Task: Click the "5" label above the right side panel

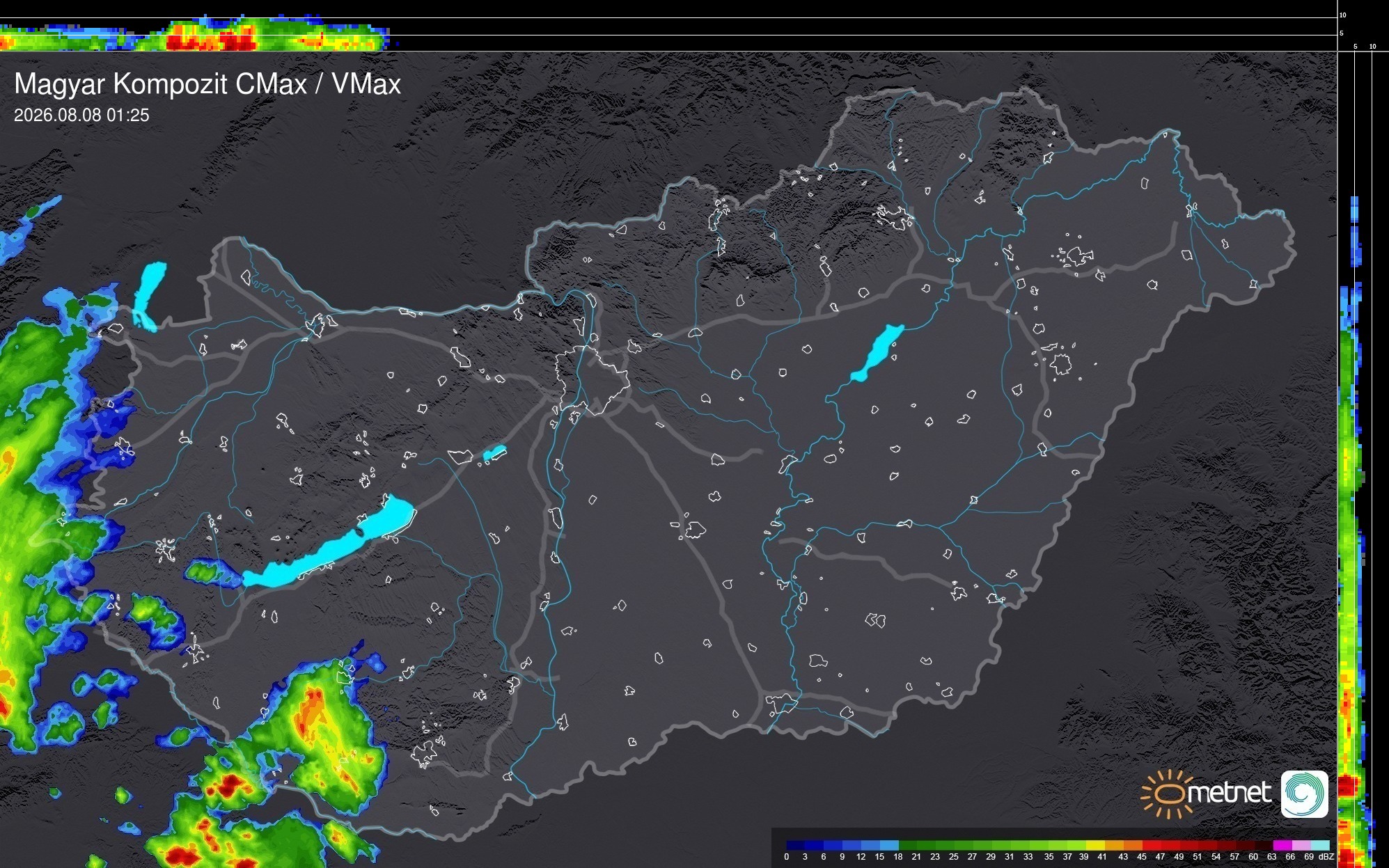Action: 1355,47
